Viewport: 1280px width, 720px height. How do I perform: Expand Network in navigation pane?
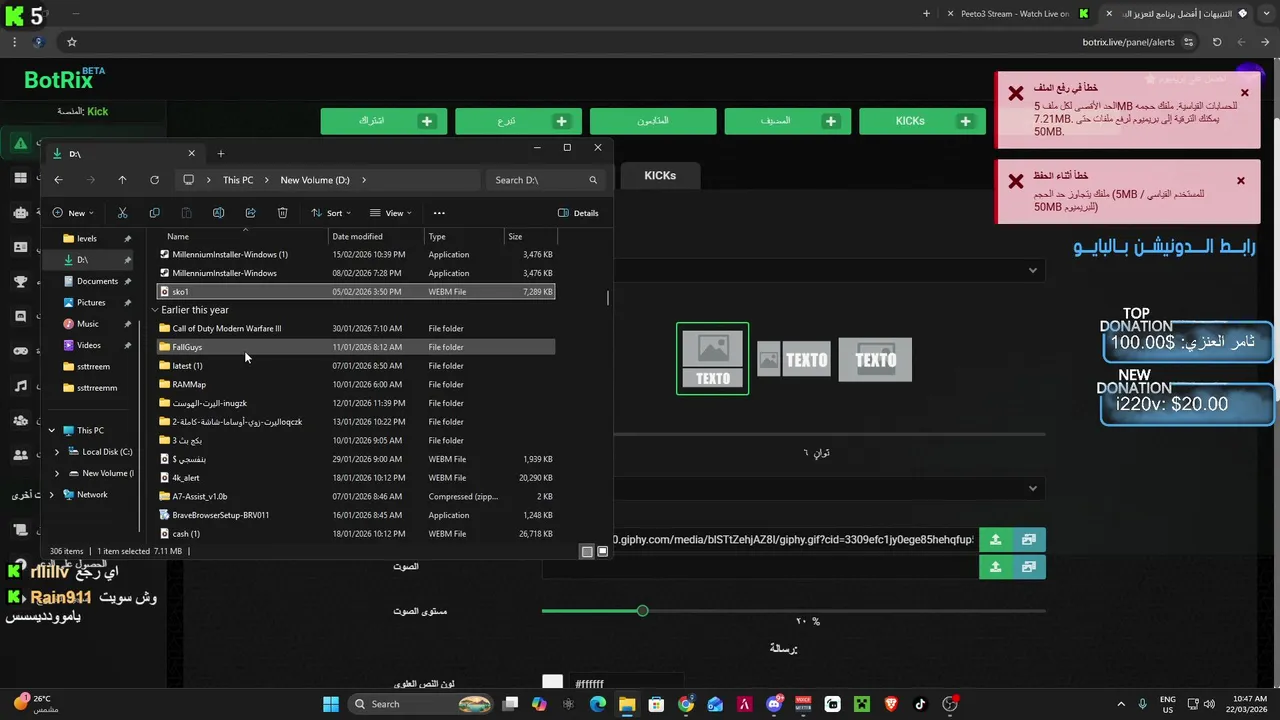coord(52,494)
